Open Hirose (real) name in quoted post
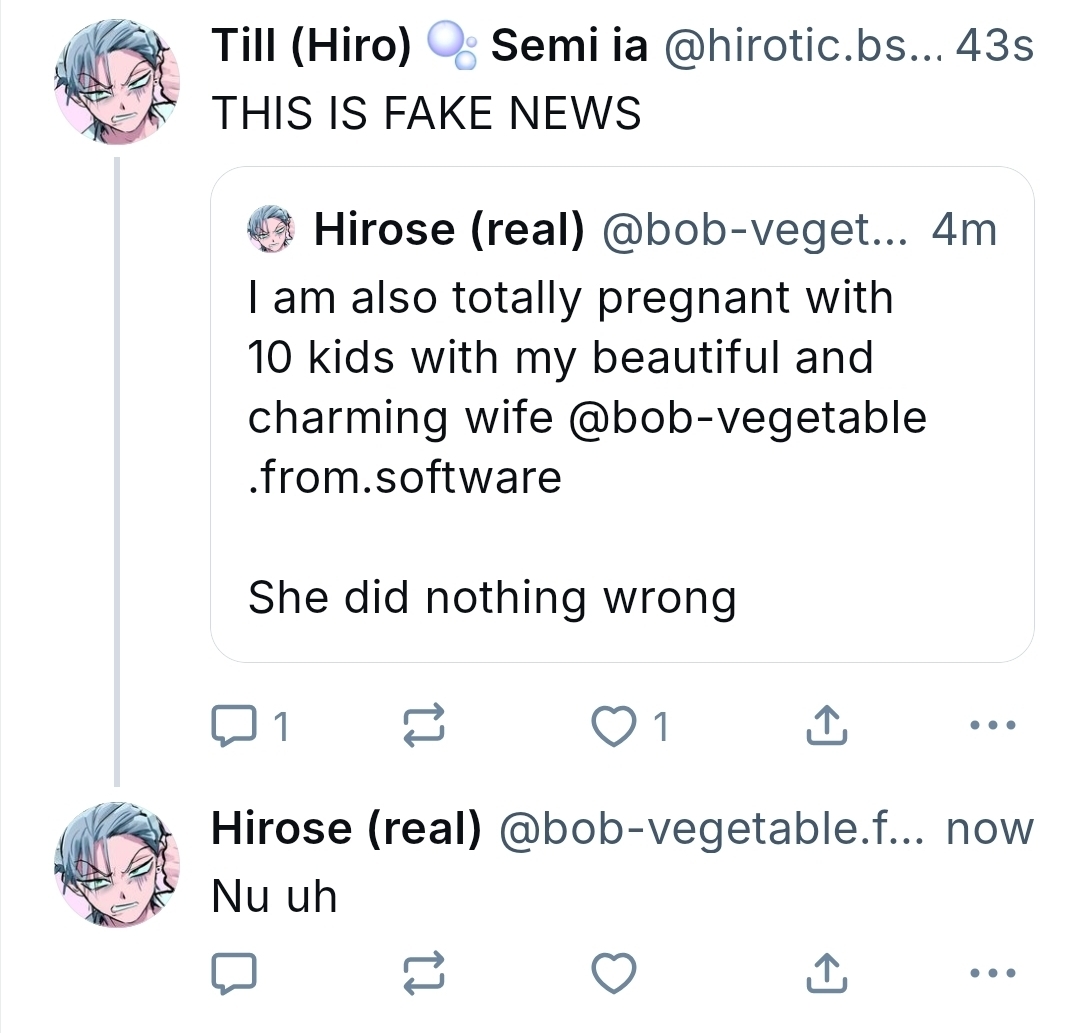 (450, 231)
